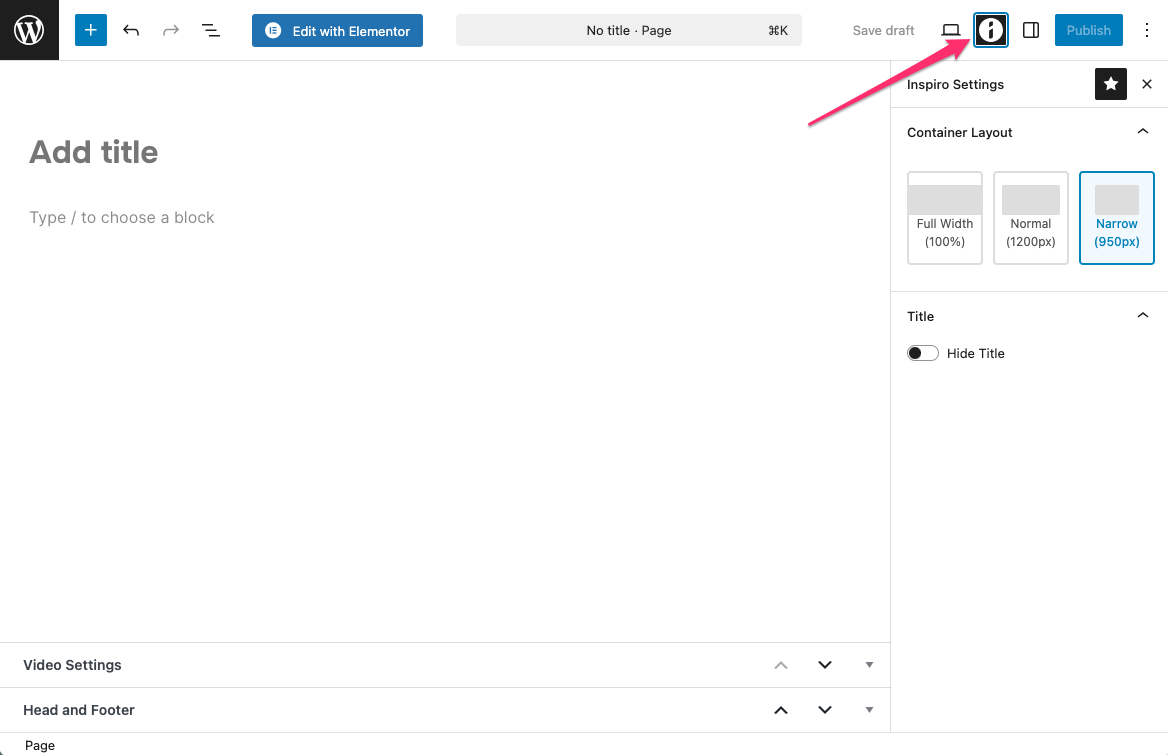Open the three-dot options menu

(1146, 30)
